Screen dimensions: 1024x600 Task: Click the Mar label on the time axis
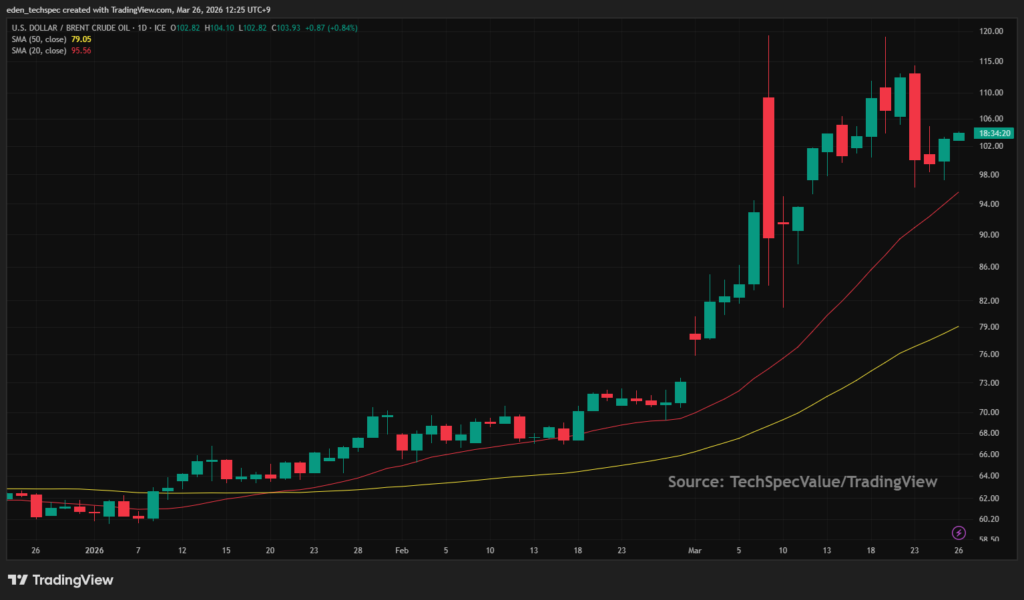694,550
